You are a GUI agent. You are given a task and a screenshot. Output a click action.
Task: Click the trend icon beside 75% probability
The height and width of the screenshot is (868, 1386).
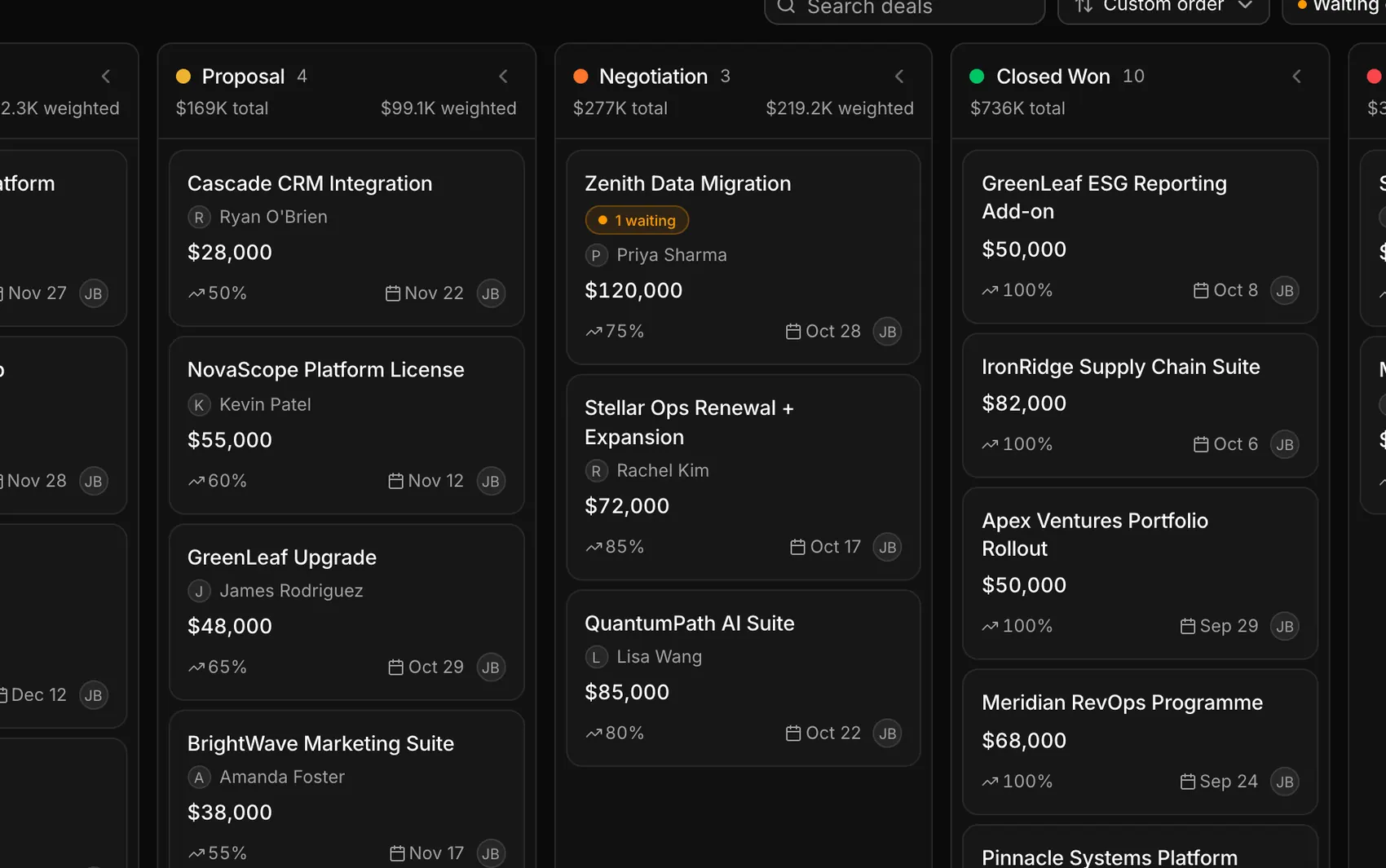coord(594,331)
